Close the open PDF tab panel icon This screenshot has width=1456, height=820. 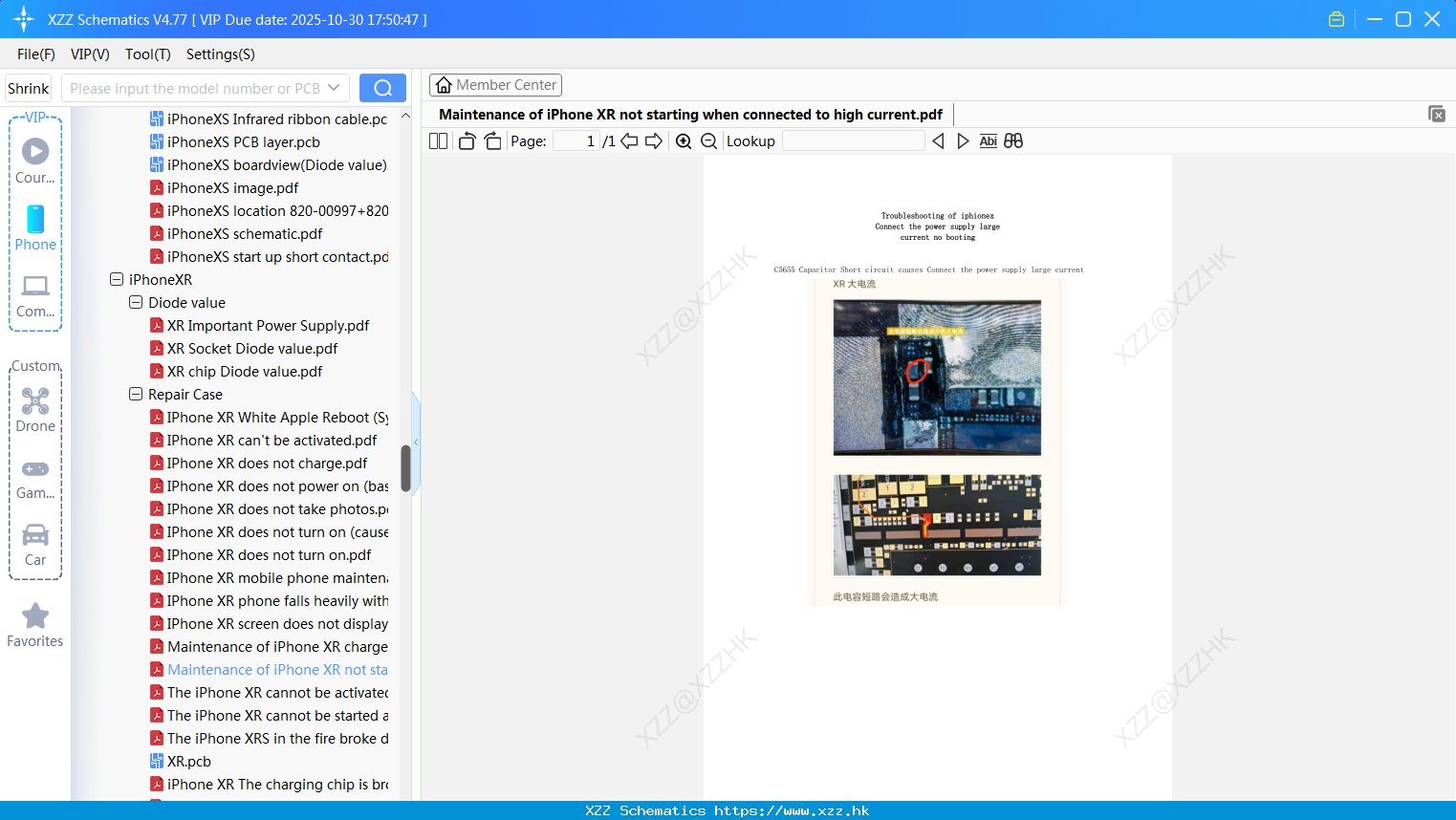coord(1436,114)
